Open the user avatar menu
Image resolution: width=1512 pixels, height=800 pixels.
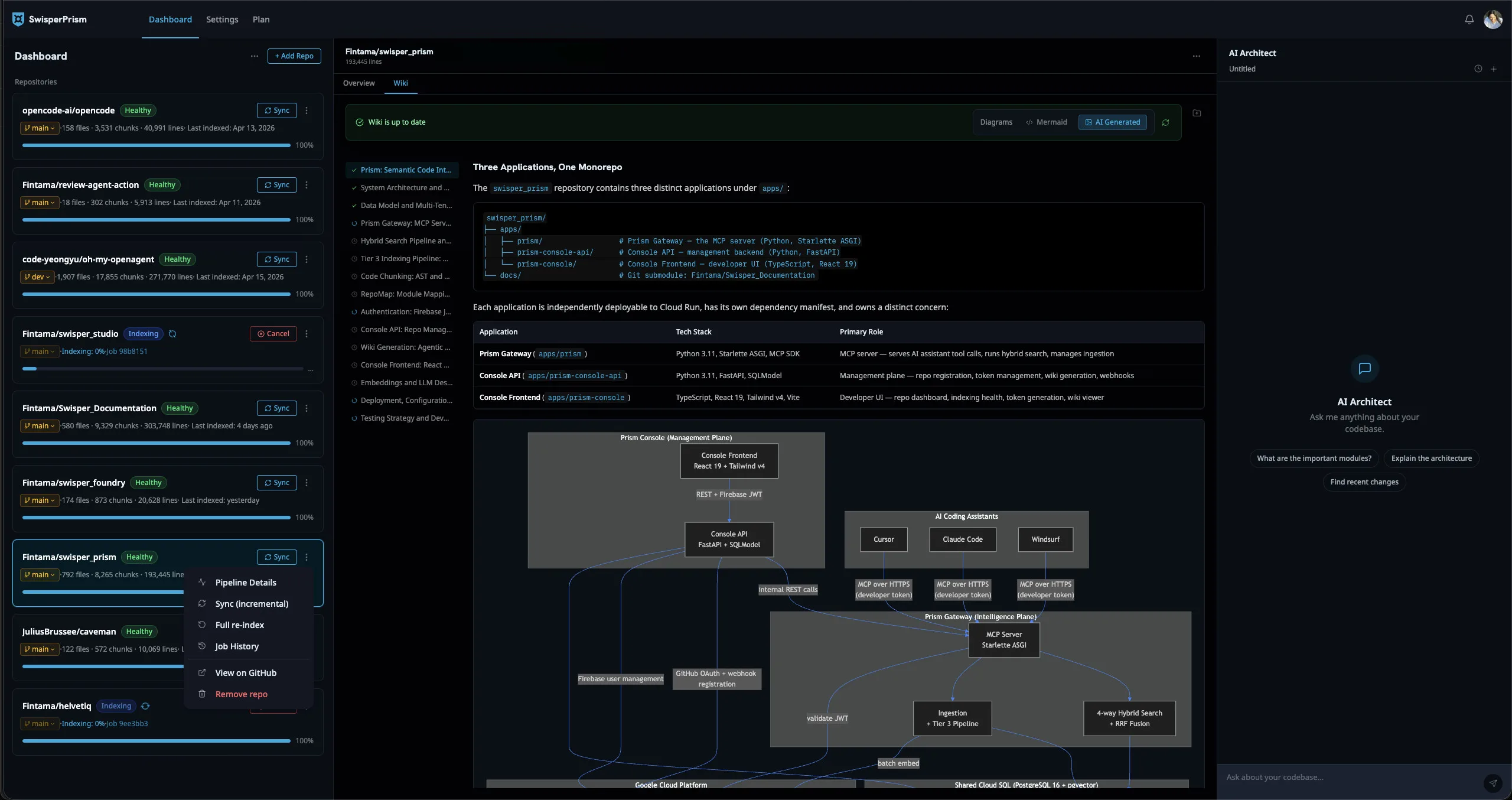tap(1493, 19)
